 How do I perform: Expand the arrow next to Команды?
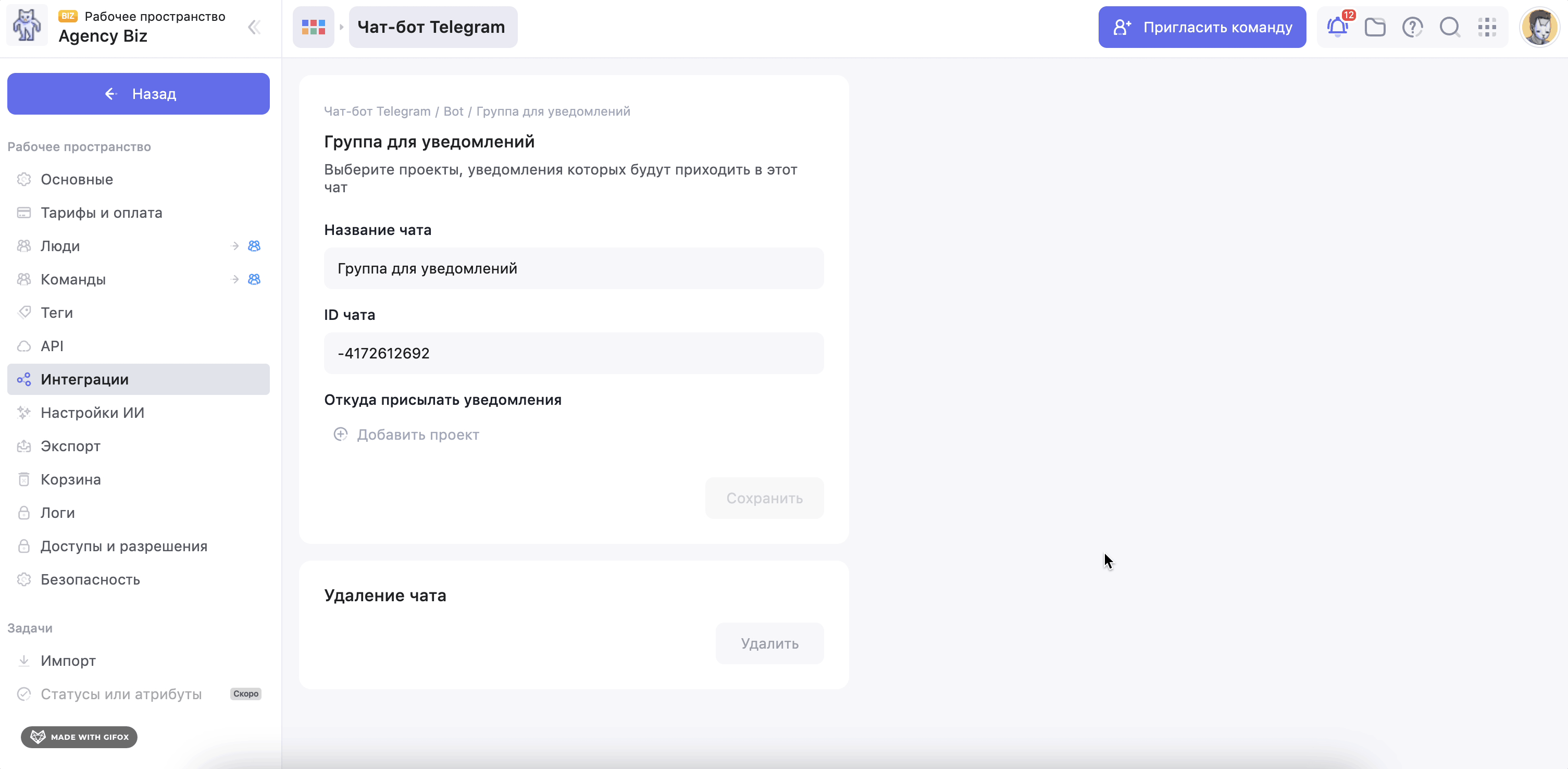235,279
